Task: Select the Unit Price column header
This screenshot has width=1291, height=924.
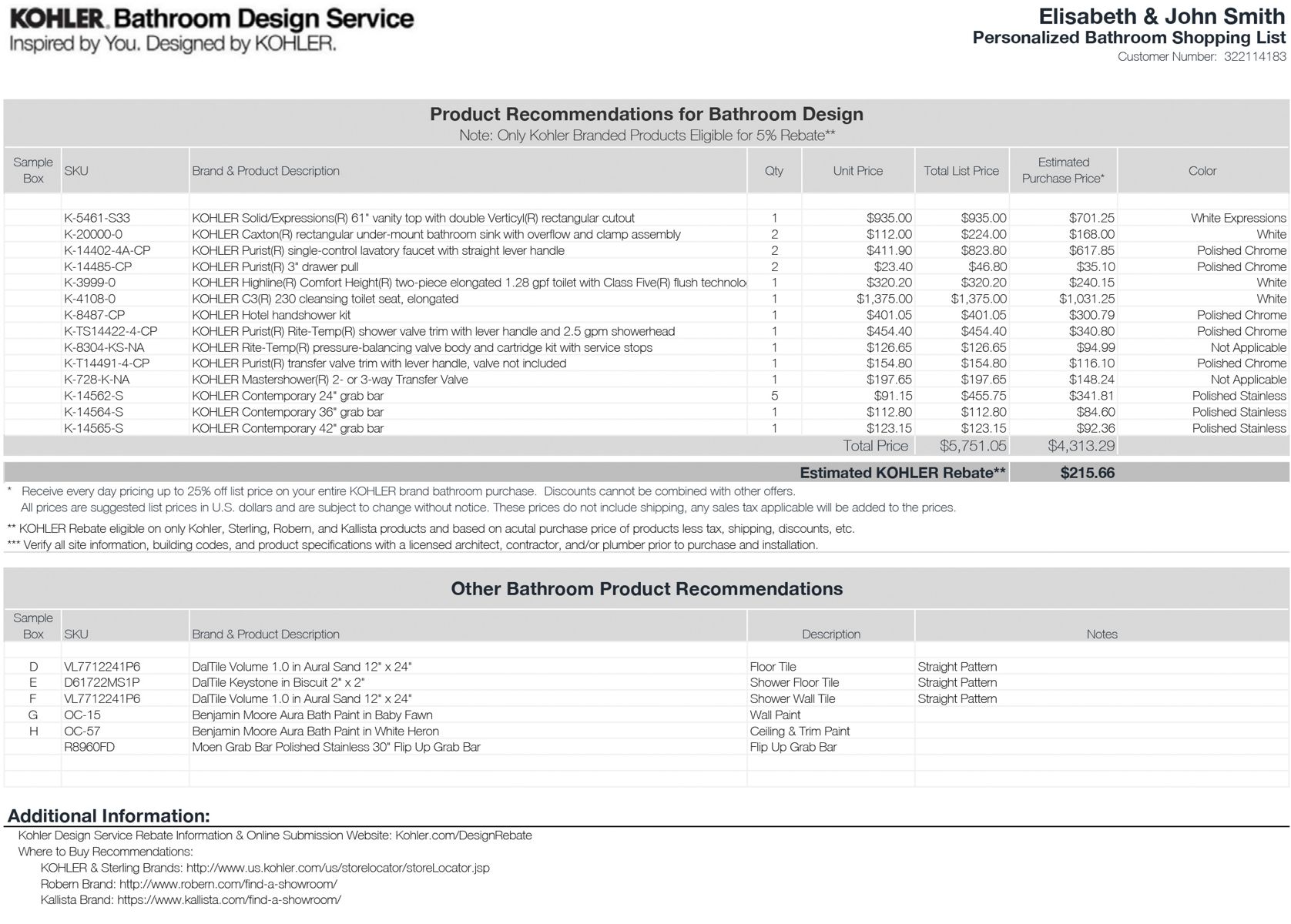Action: point(857,171)
